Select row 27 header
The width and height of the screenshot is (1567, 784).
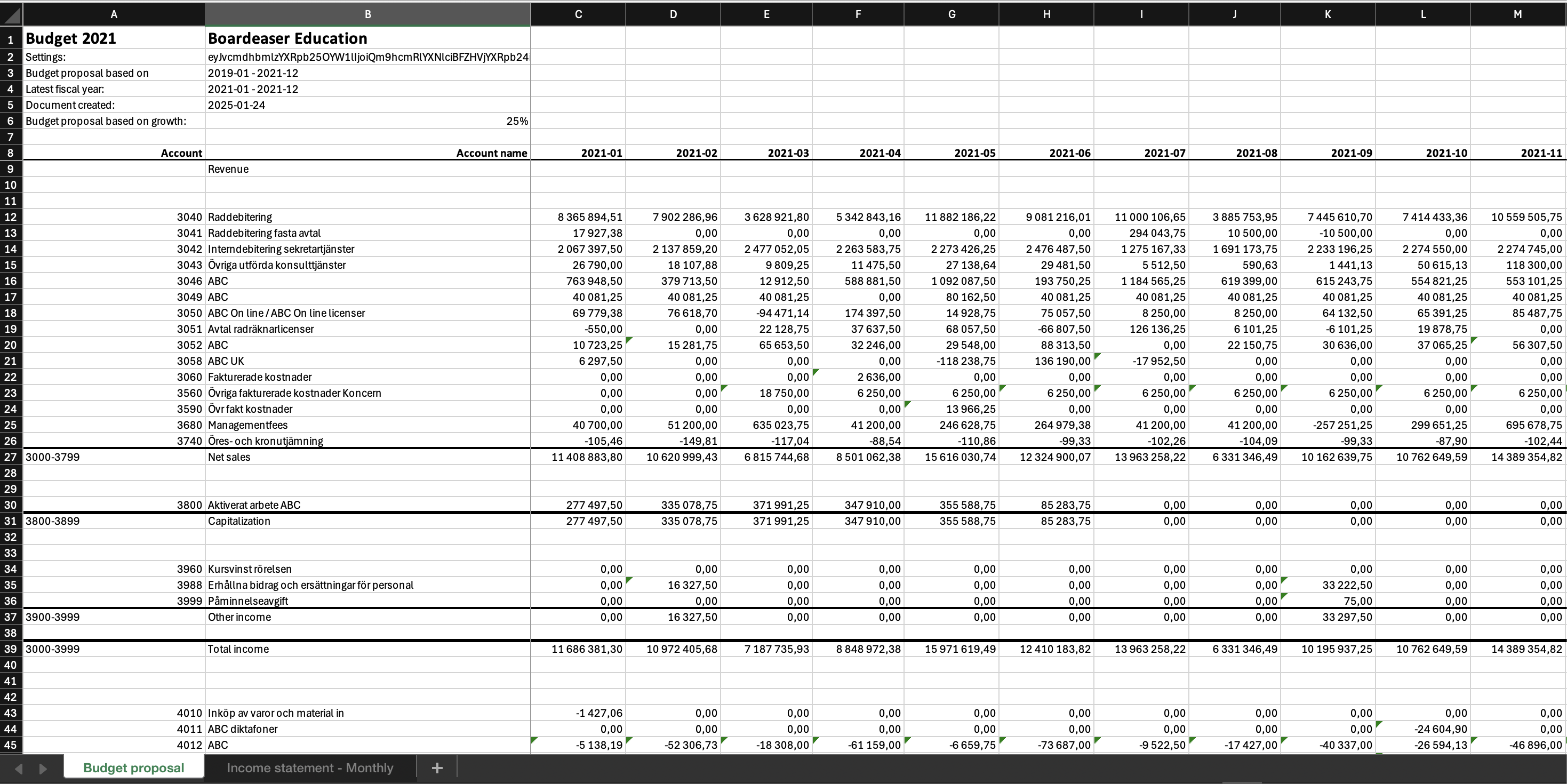(11, 457)
